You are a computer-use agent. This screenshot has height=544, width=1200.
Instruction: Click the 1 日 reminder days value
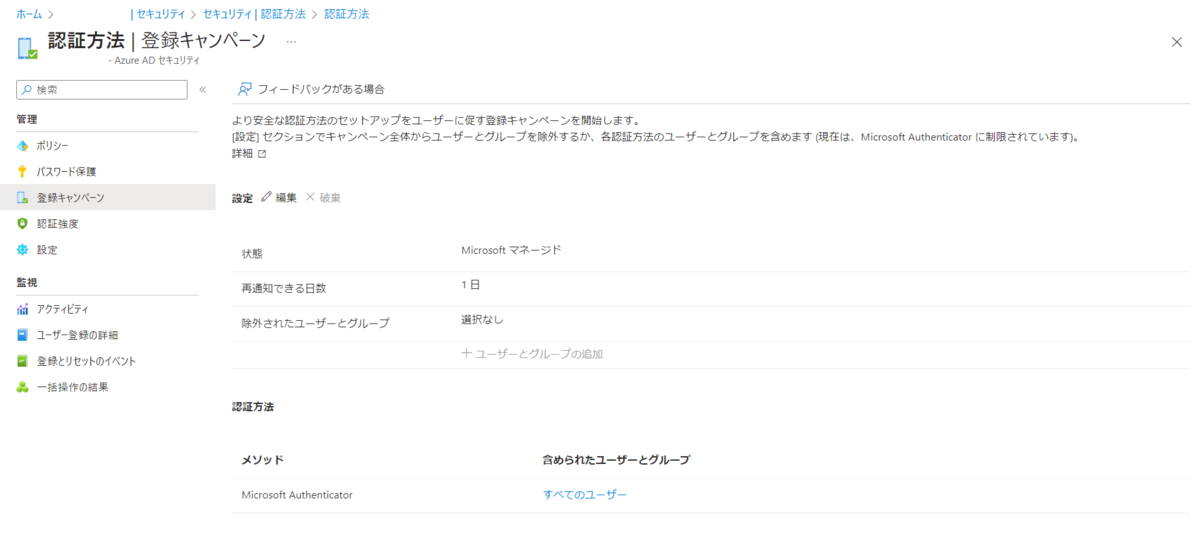[471, 285]
